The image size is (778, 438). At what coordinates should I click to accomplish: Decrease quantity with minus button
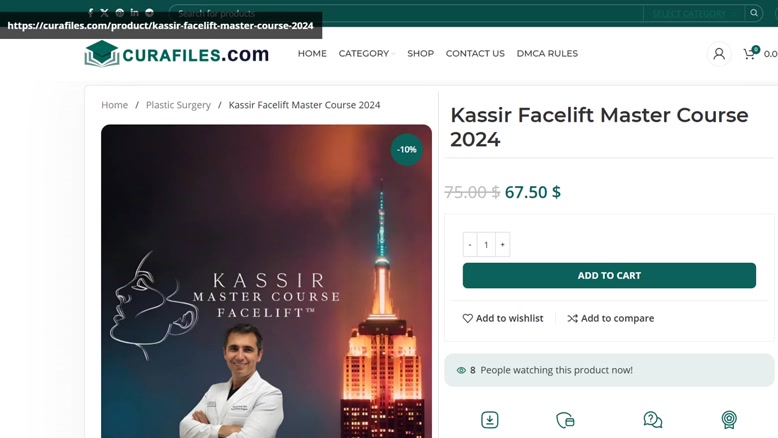470,245
